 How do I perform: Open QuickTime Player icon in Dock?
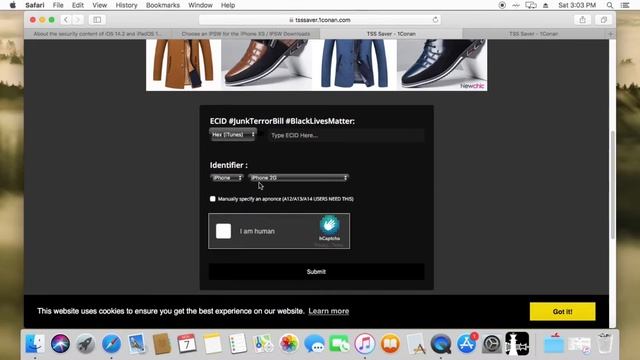pos(441,344)
